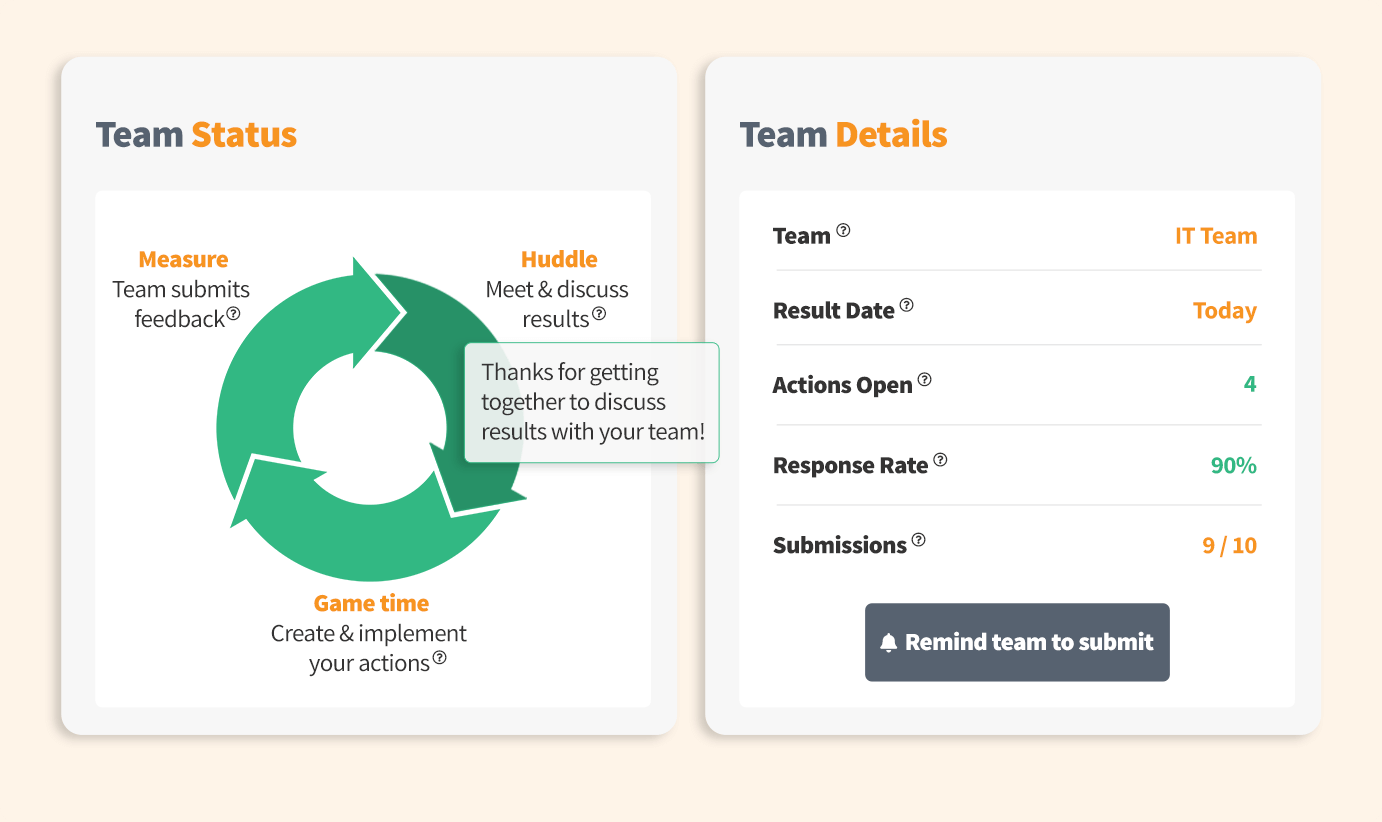Click help icon beside Huddle results text
Viewport: 1382px width, 822px height.
(x=599, y=313)
